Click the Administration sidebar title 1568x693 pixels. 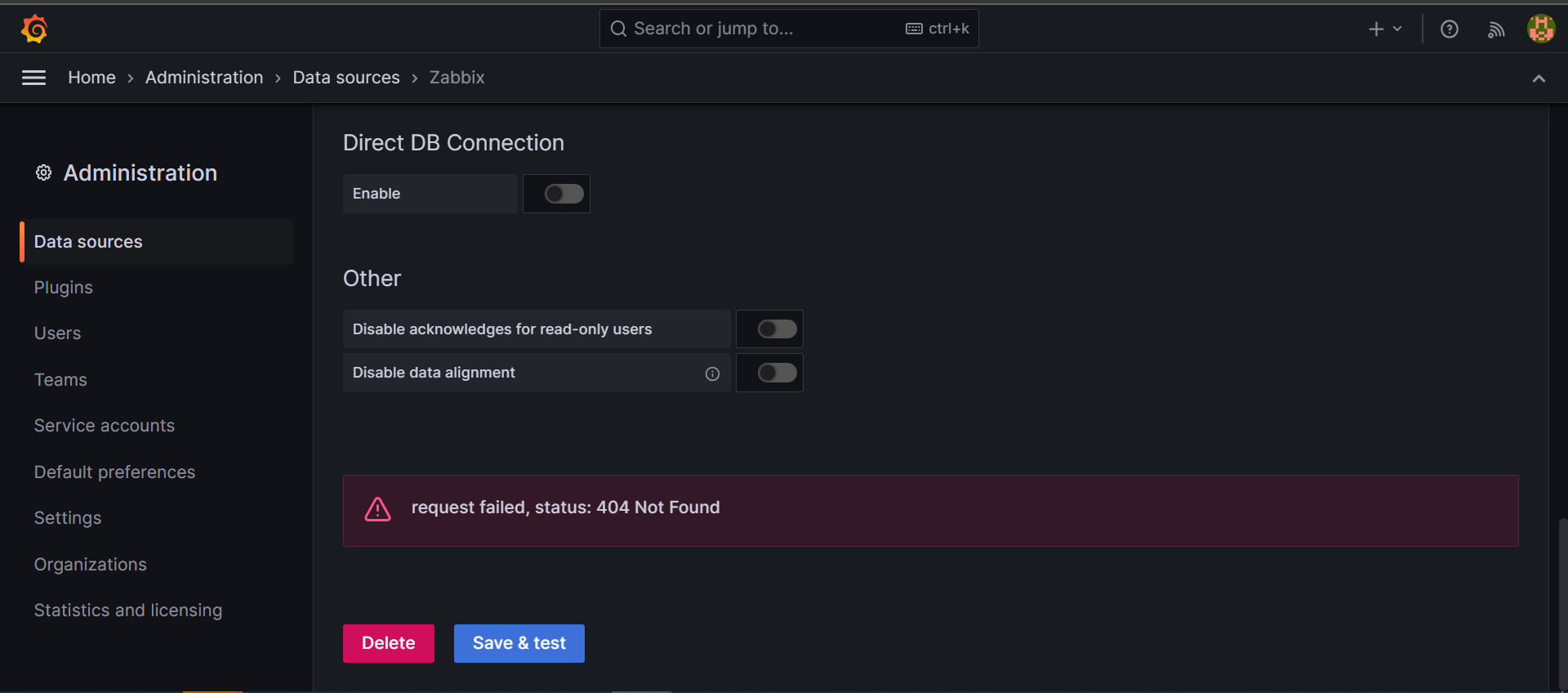pyautogui.click(x=140, y=173)
